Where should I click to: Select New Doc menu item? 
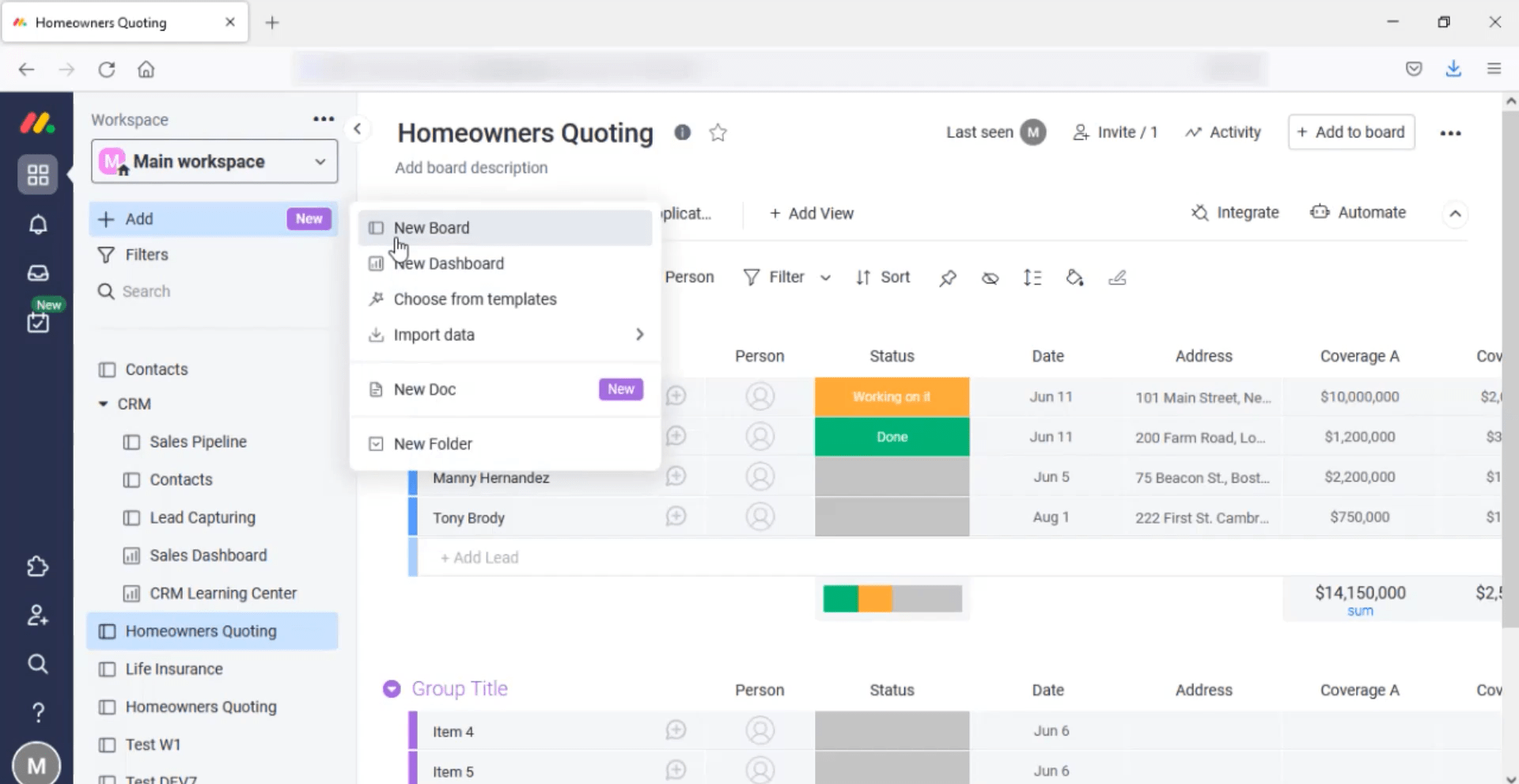[505, 389]
